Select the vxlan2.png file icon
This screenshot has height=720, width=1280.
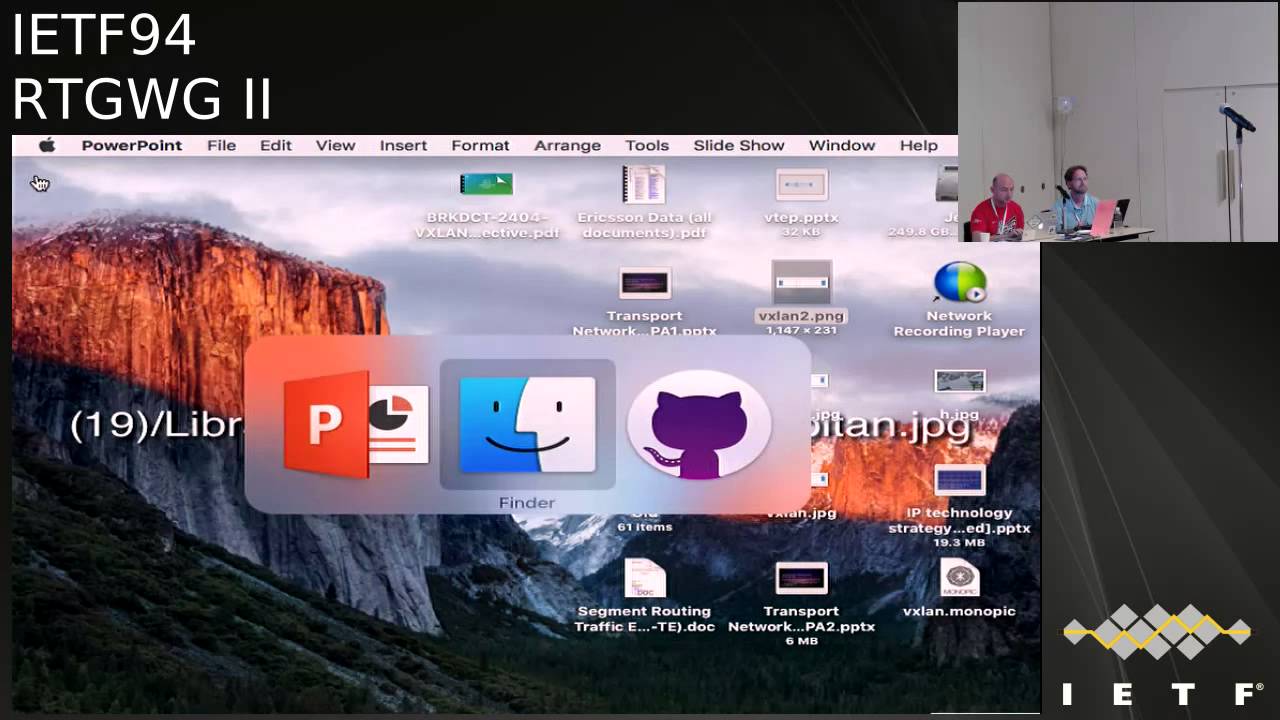[801, 282]
